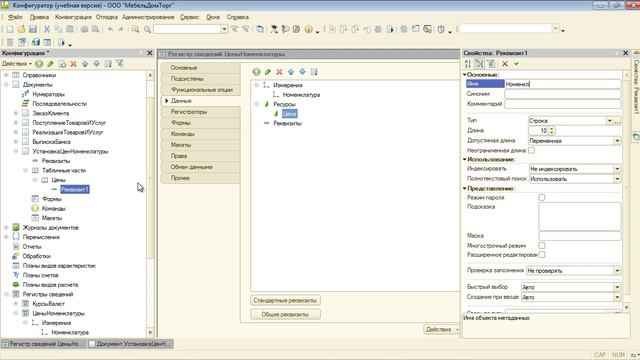Click the Длина spinner arrows
The width and height of the screenshot is (640, 360).
point(552,131)
